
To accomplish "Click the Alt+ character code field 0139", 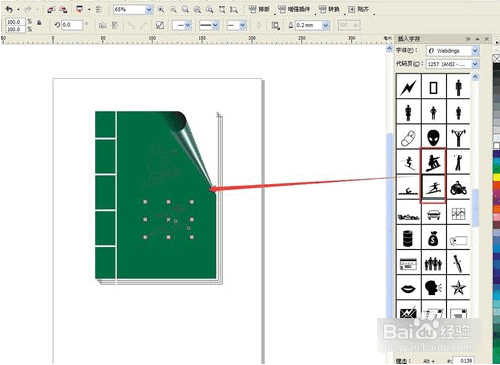I will 463,361.
